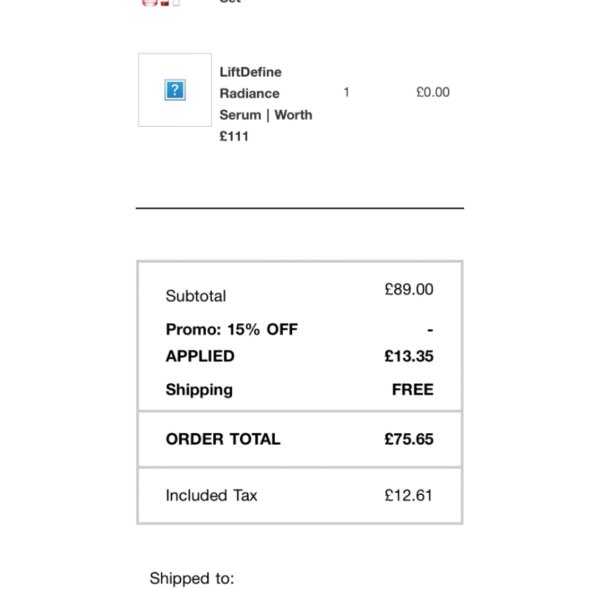
Task: Click the cut-off "Set" product text at top
Action: [x=229, y=2]
